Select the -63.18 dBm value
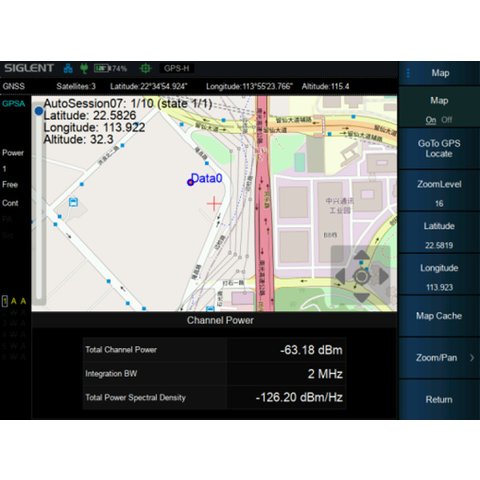 click(x=311, y=350)
